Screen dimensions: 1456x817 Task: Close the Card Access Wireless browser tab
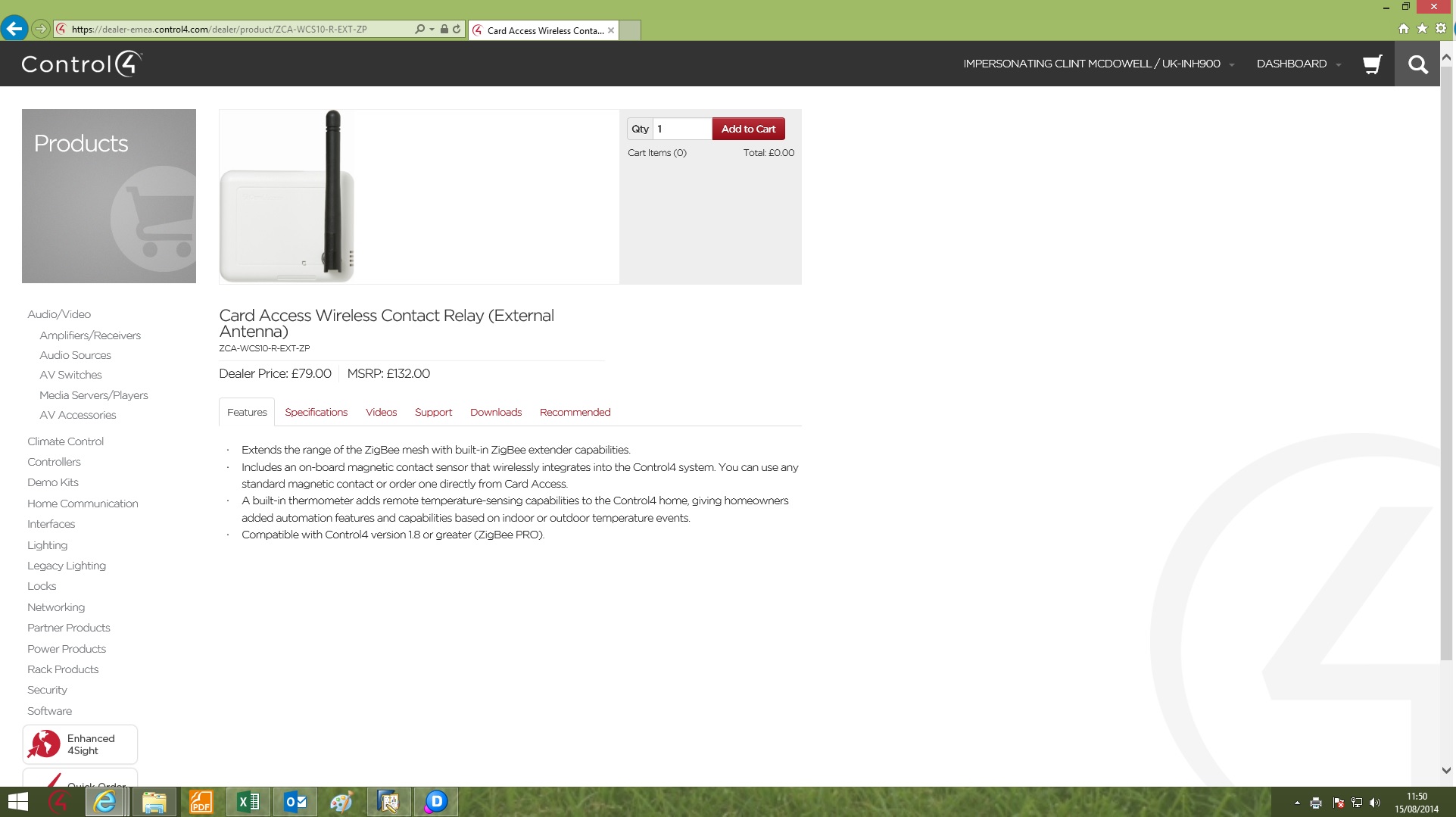611,30
